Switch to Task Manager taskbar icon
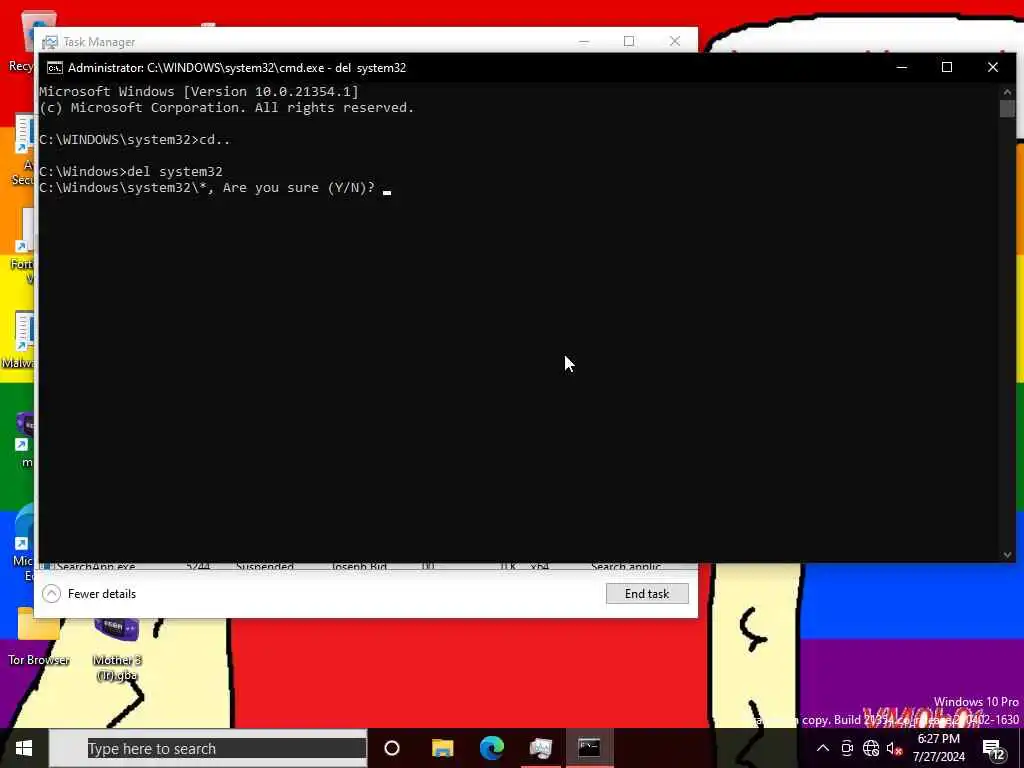Viewport: 1024px width, 768px height. [541, 748]
